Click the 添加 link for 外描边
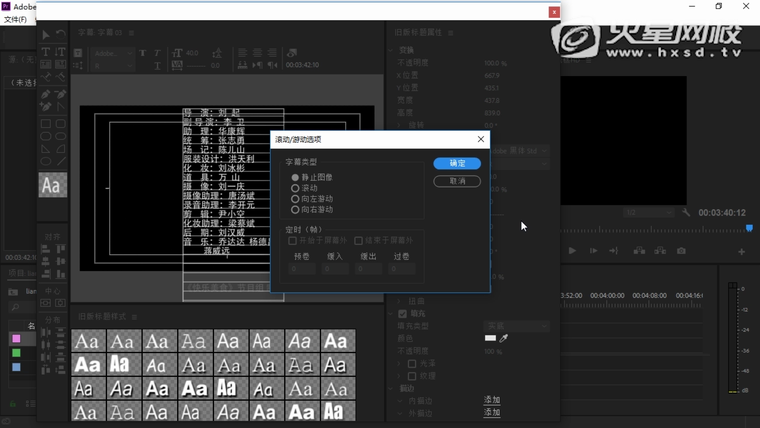760x428 pixels. tap(492, 412)
